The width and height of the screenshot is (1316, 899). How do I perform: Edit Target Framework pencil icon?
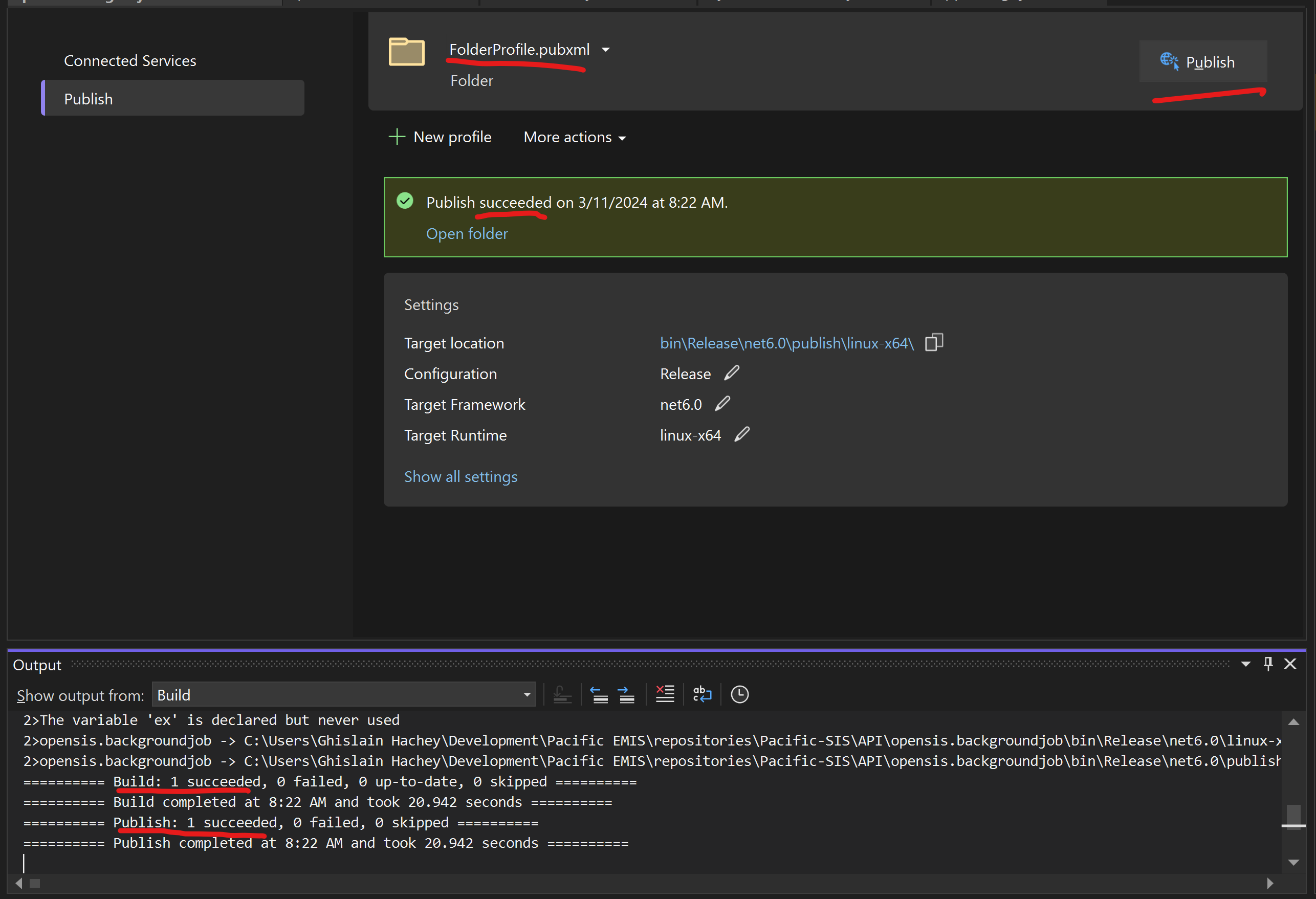722,404
